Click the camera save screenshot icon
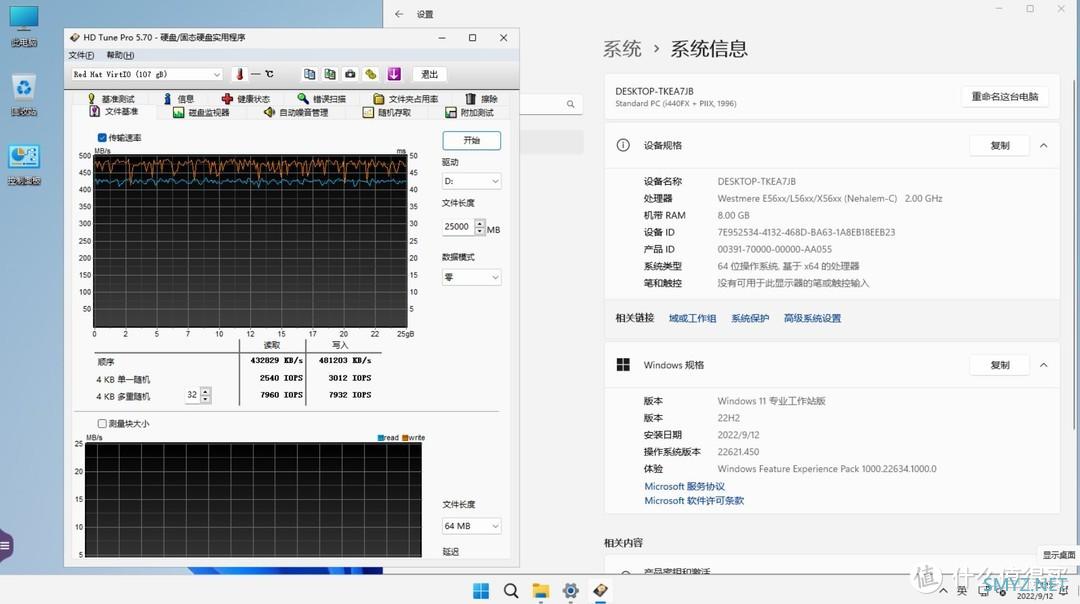 click(x=351, y=74)
